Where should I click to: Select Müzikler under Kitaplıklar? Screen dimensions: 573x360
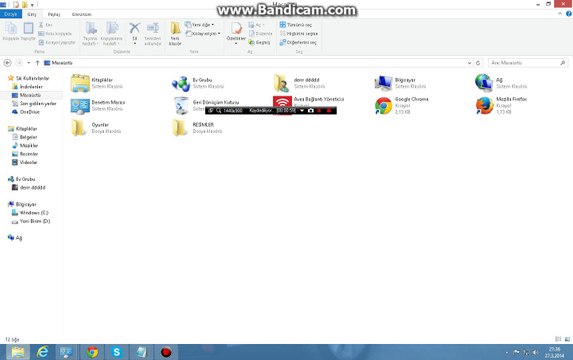click(x=25, y=145)
